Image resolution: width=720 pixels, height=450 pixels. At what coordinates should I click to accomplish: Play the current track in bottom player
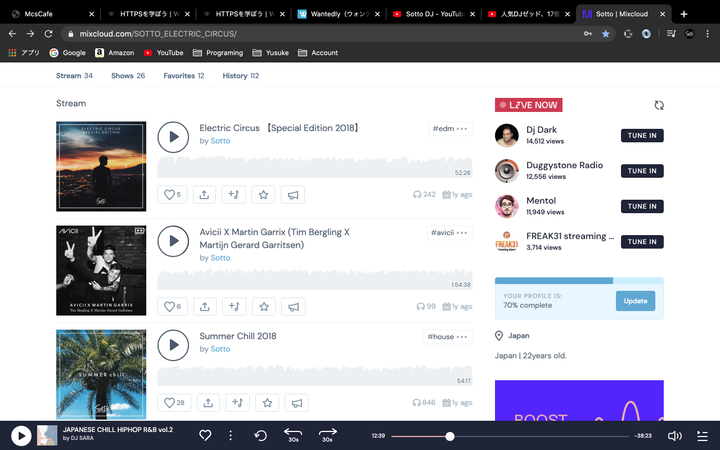click(x=21, y=436)
